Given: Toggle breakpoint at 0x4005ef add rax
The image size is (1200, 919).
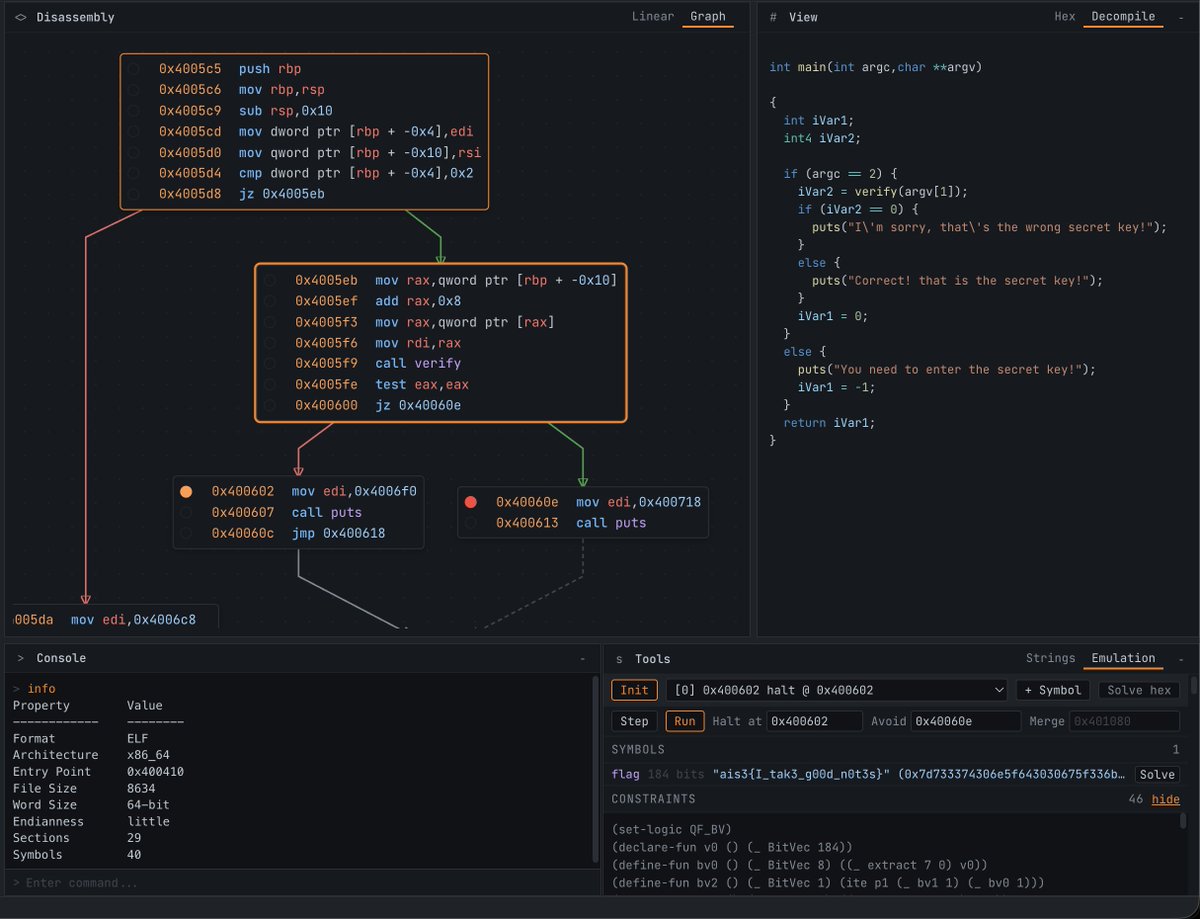Looking at the screenshot, I should (270, 301).
